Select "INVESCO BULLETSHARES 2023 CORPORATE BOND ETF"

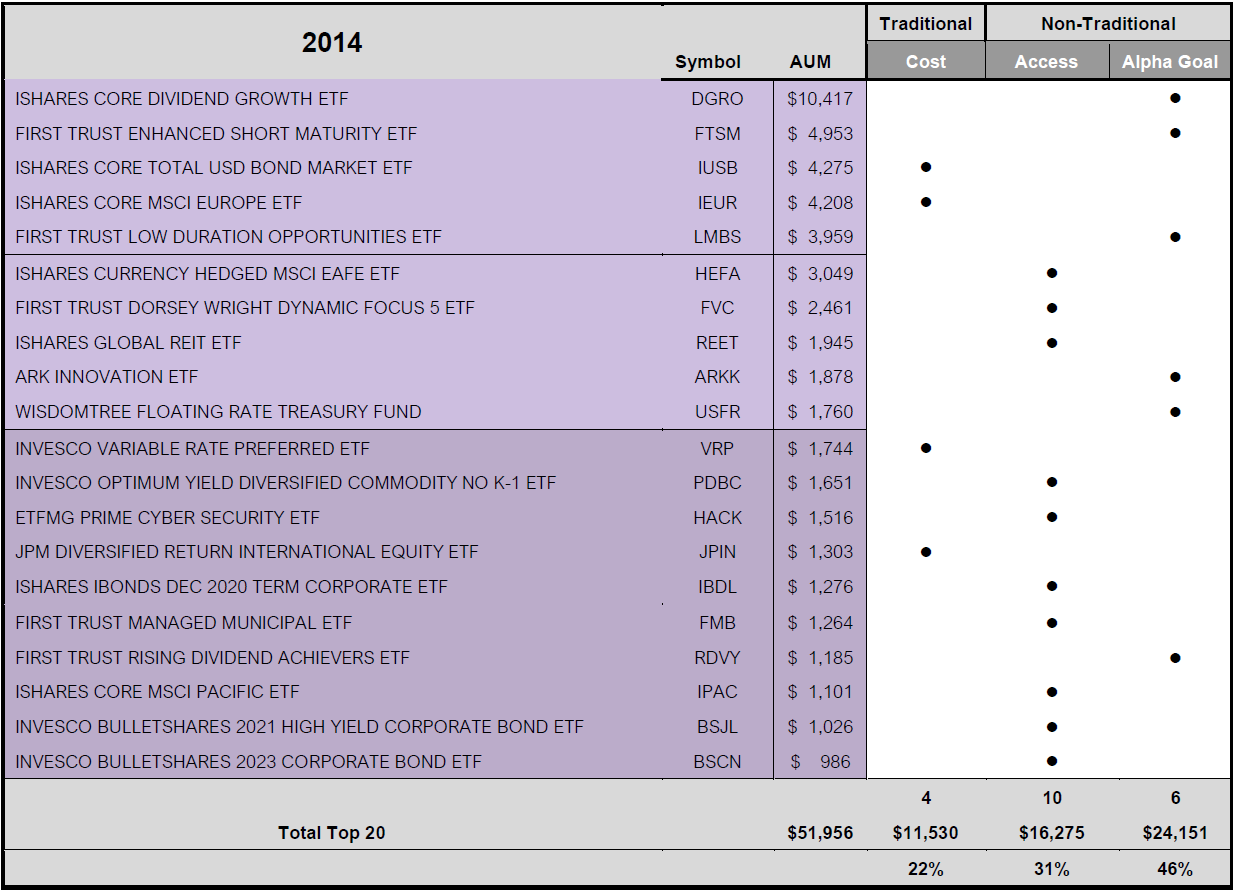coord(249,761)
